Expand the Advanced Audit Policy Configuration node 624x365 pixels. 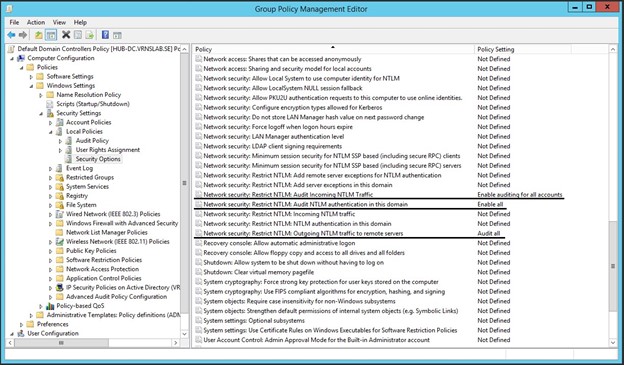pyautogui.click(x=51, y=297)
